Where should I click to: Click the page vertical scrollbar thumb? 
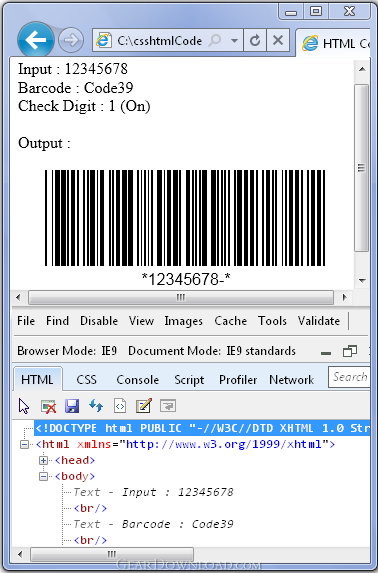[x=362, y=168]
